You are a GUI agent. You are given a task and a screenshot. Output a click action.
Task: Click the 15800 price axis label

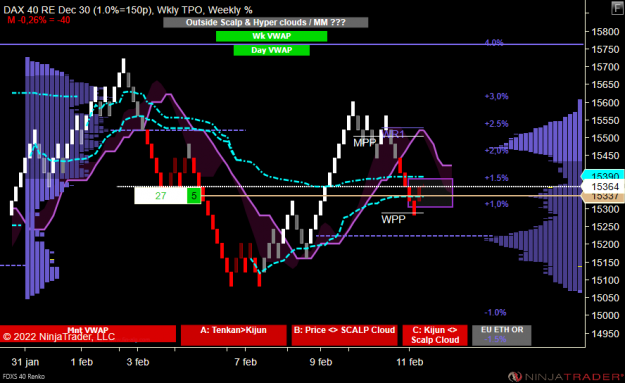click(x=605, y=32)
